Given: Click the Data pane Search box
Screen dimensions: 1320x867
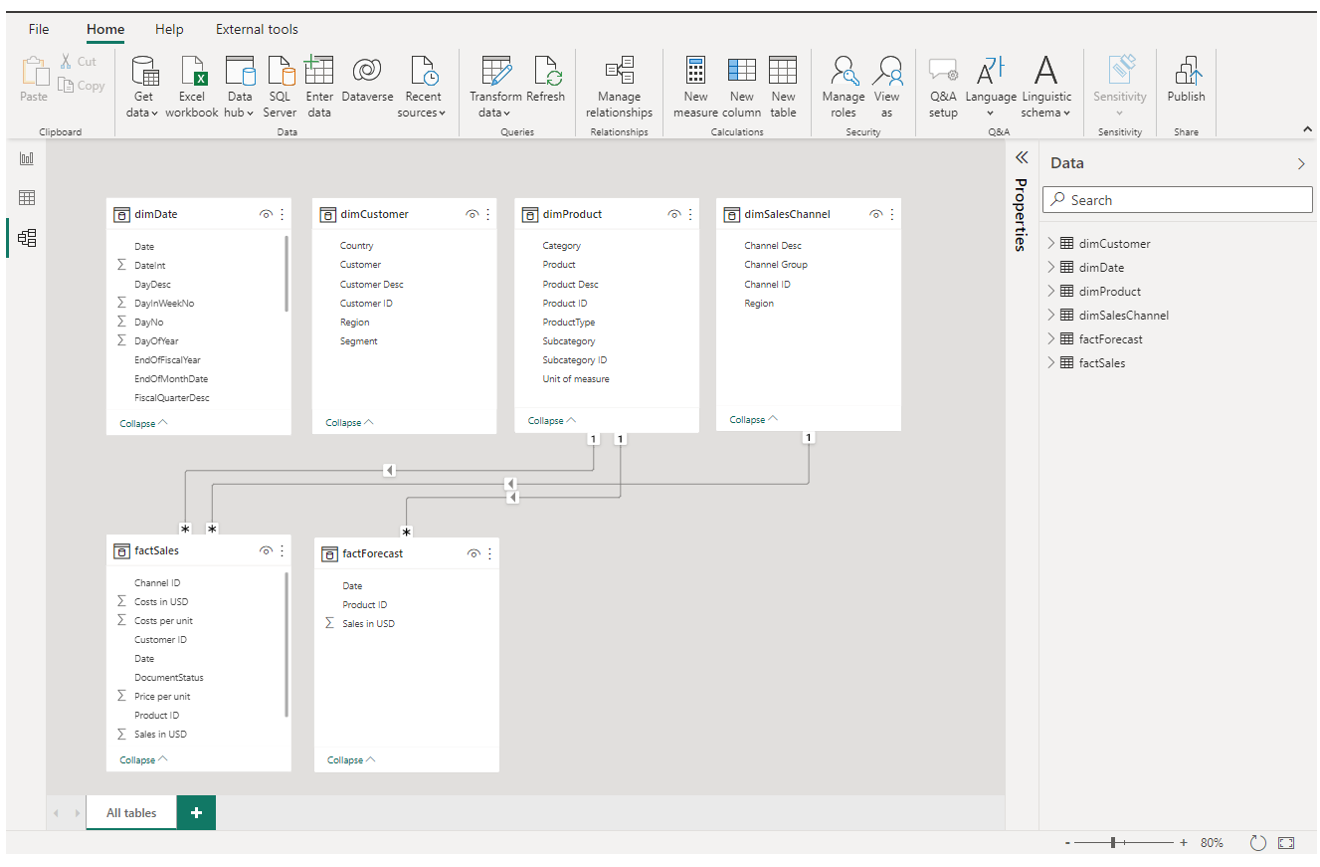Looking at the screenshot, I should pos(1177,200).
